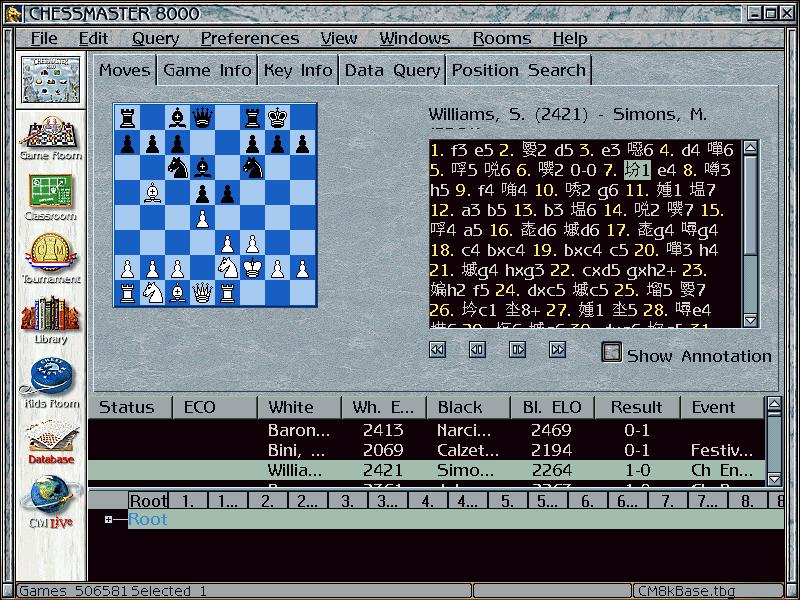800x600 pixels.
Task: Click the white king on f2
Action: tap(252, 268)
